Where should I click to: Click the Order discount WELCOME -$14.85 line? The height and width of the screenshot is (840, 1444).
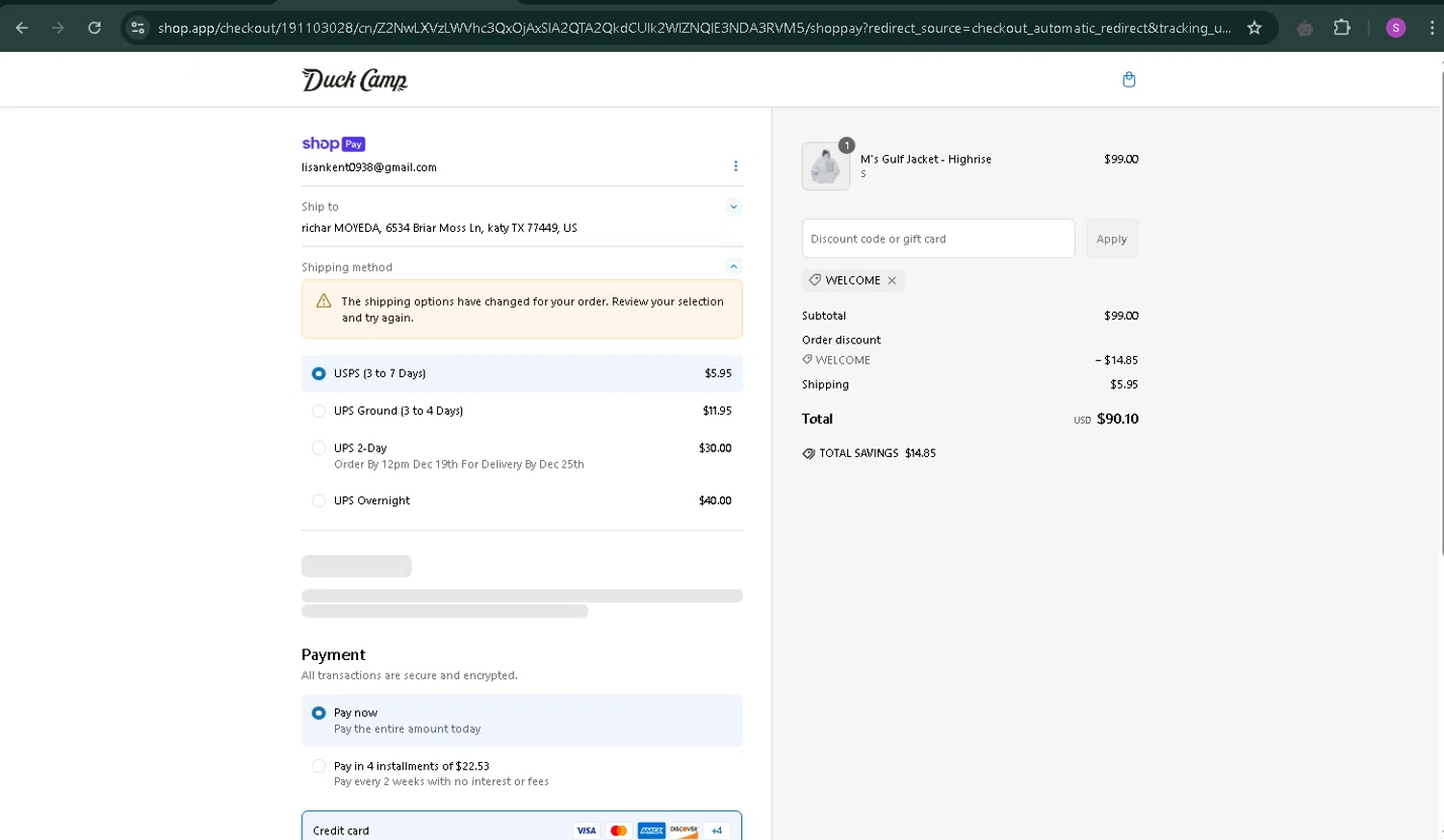click(x=969, y=360)
